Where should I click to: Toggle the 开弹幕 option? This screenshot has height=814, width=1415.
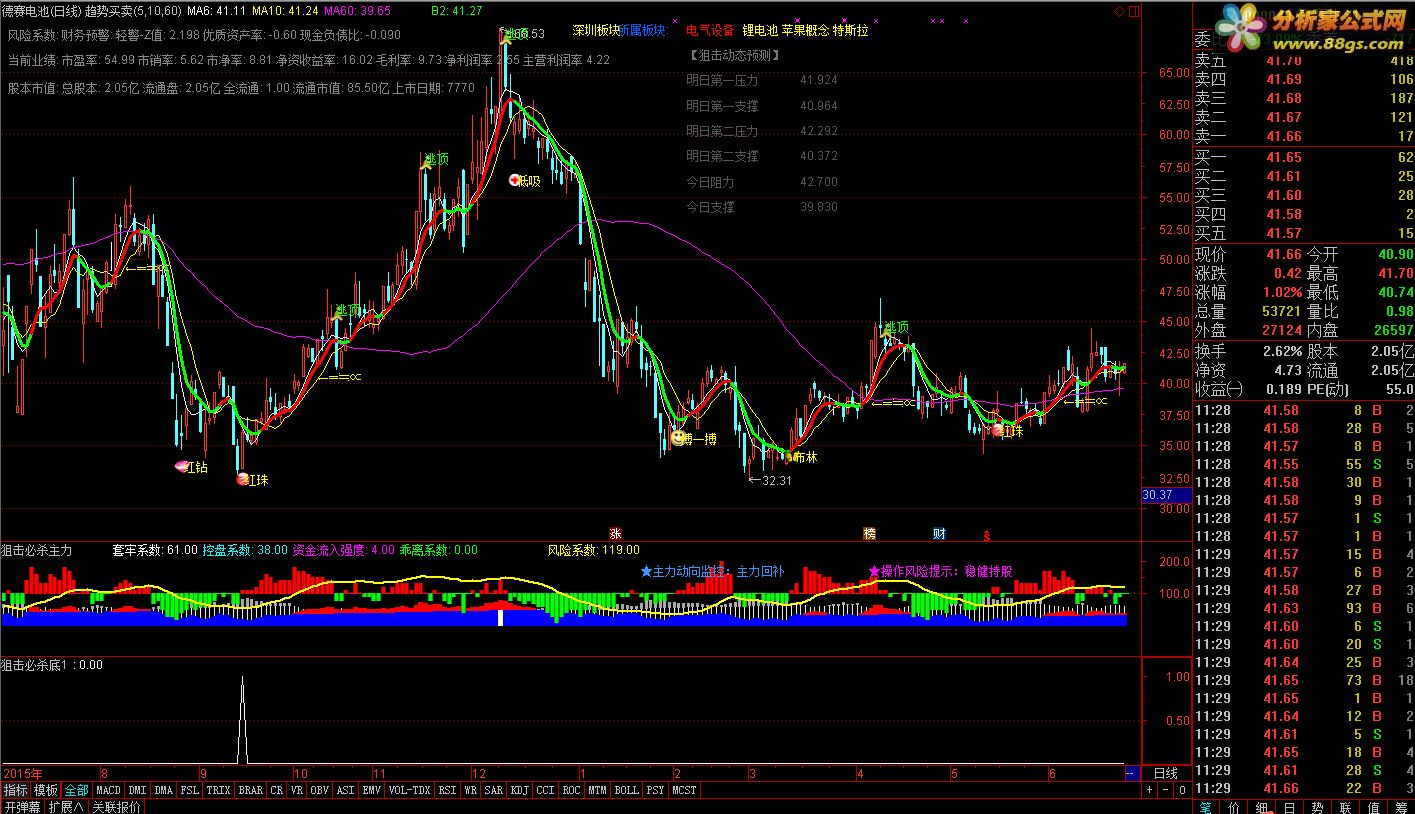21,806
